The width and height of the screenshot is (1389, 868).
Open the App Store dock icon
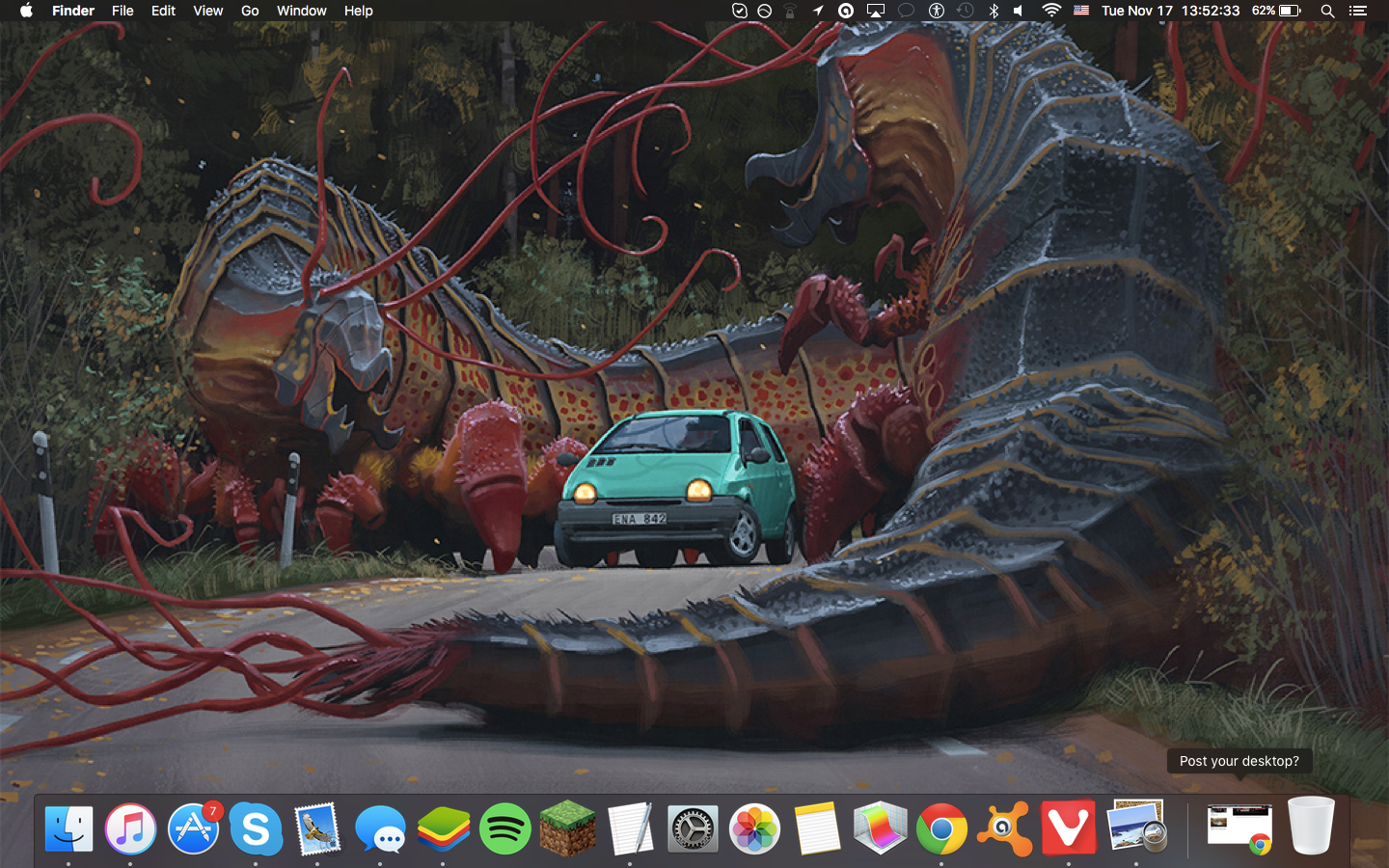[x=194, y=828]
